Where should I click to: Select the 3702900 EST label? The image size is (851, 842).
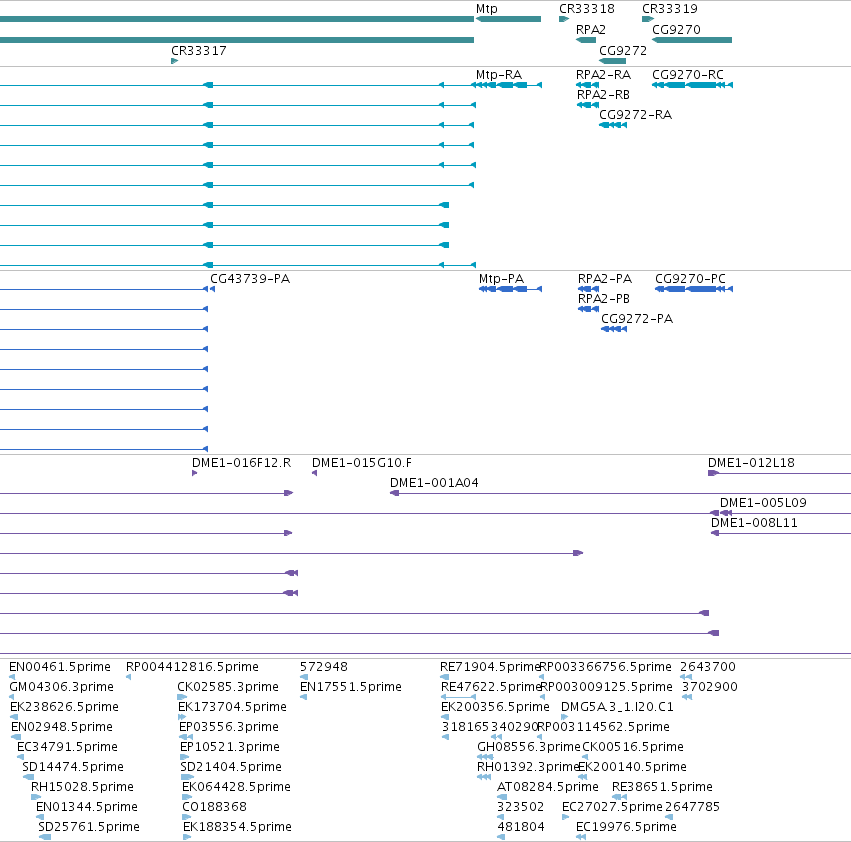coord(710,687)
